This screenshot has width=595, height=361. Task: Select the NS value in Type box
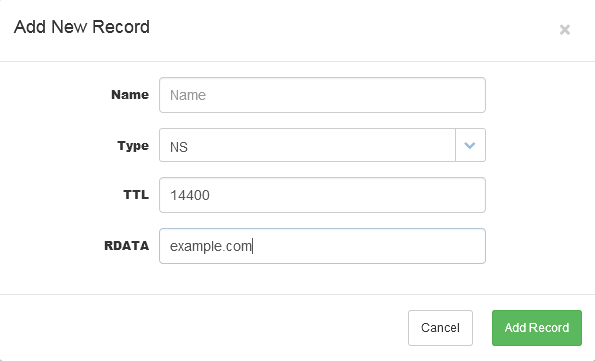point(179,147)
